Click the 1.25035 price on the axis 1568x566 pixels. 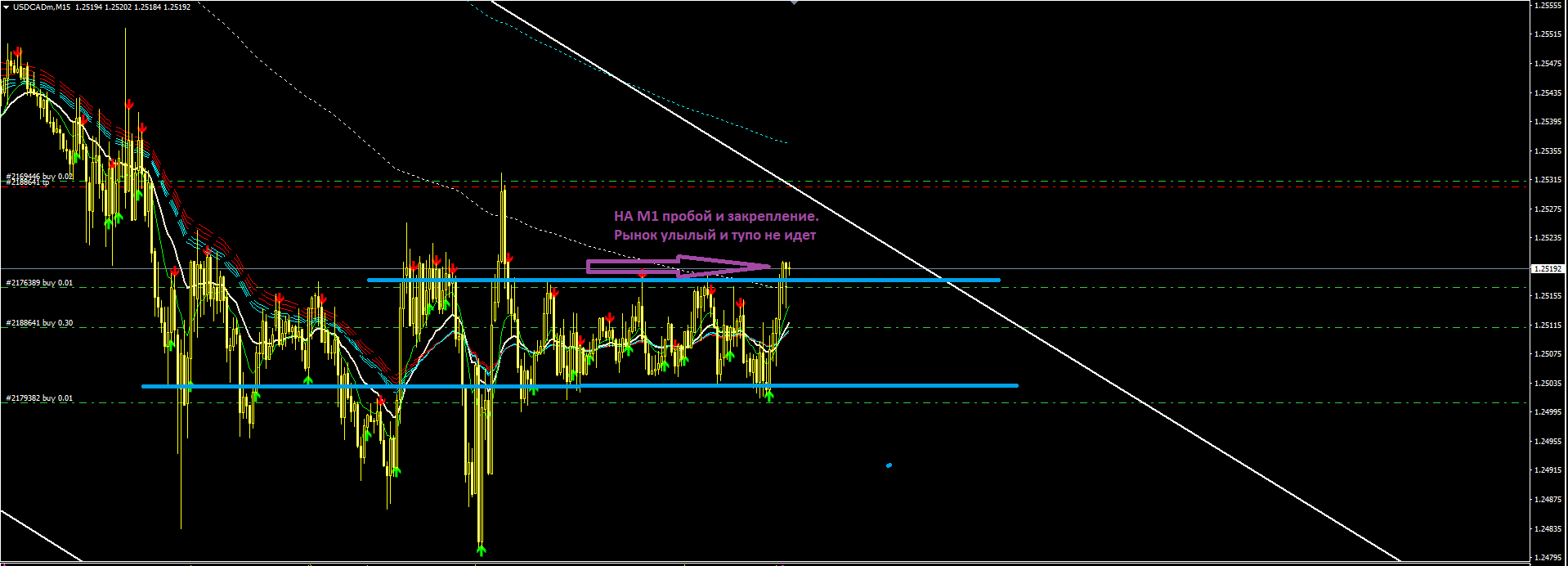pyautogui.click(x=1548, y=383)
